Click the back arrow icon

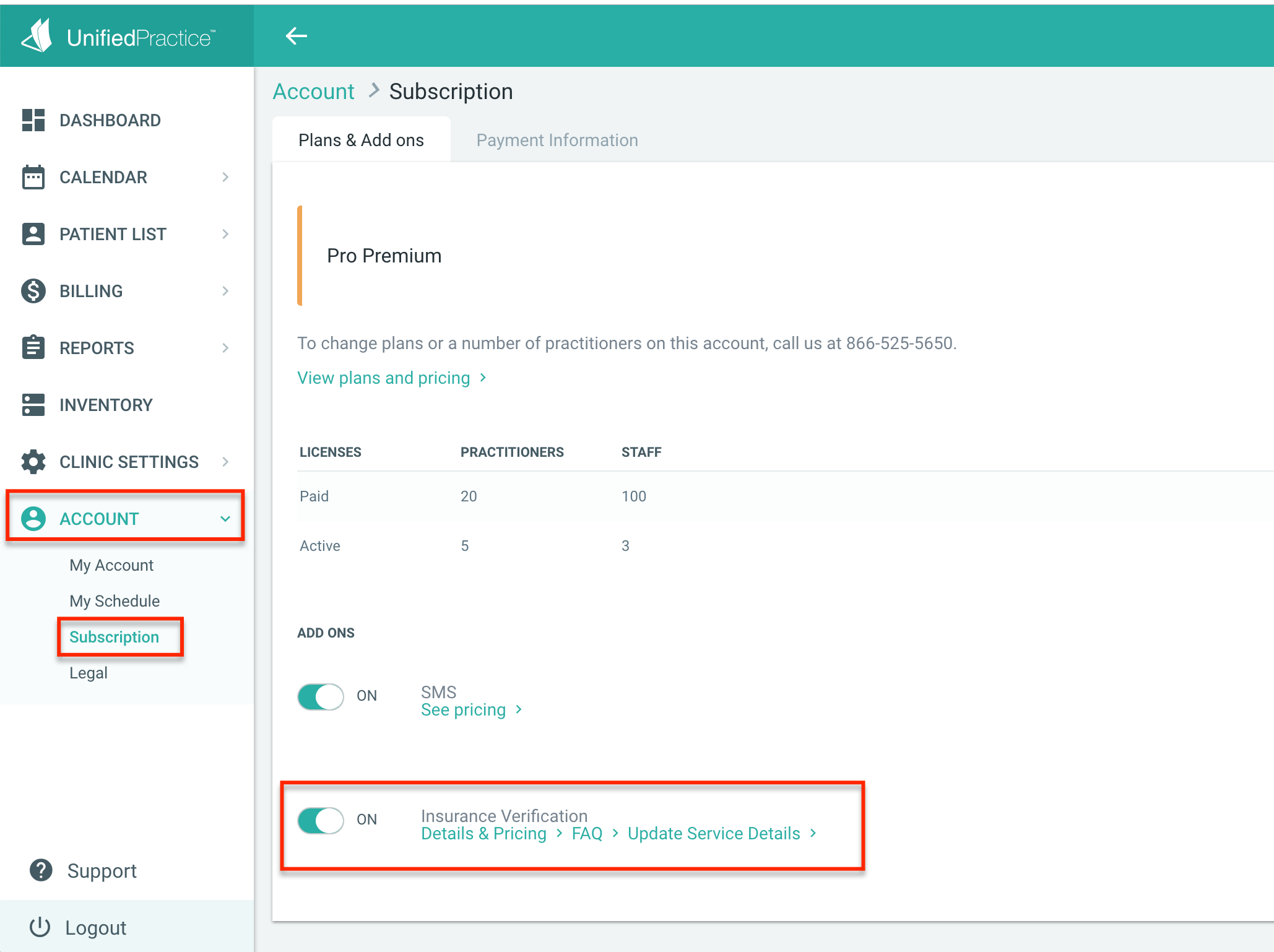[296, 36]
